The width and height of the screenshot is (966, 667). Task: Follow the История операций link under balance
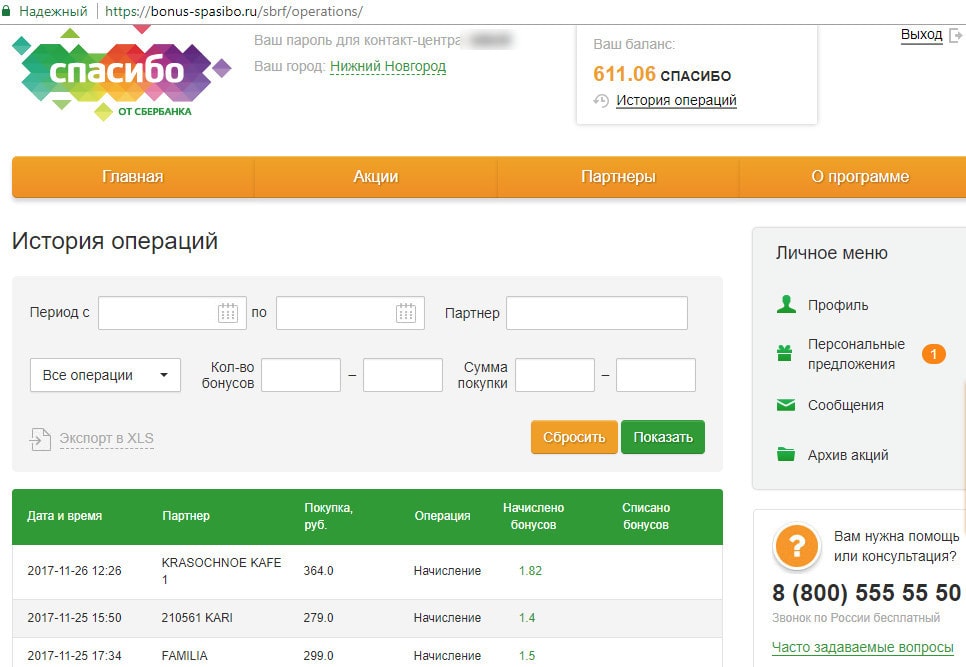[676, 100]
